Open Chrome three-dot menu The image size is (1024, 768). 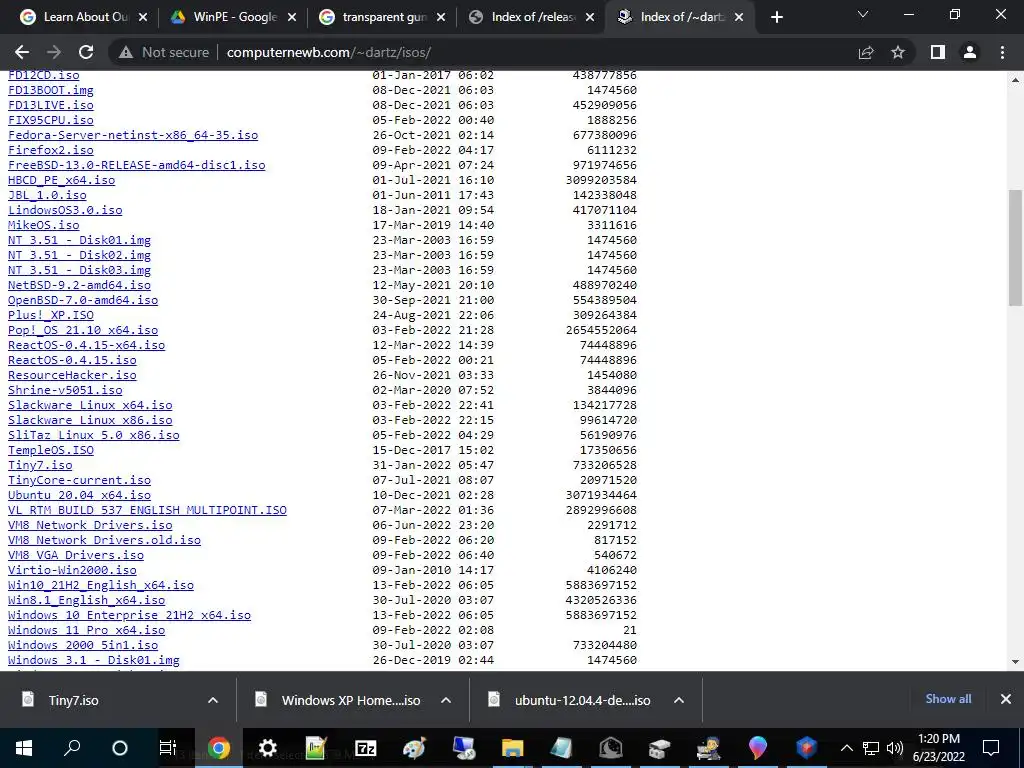tap(1002, 52)
